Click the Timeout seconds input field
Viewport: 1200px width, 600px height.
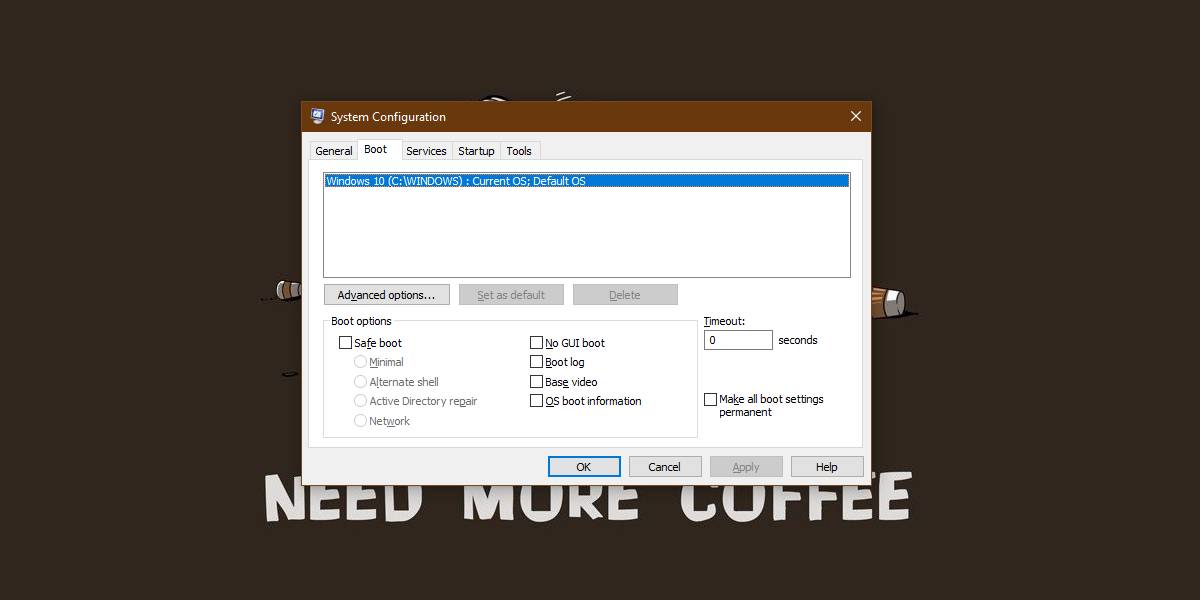coord(738,340)
